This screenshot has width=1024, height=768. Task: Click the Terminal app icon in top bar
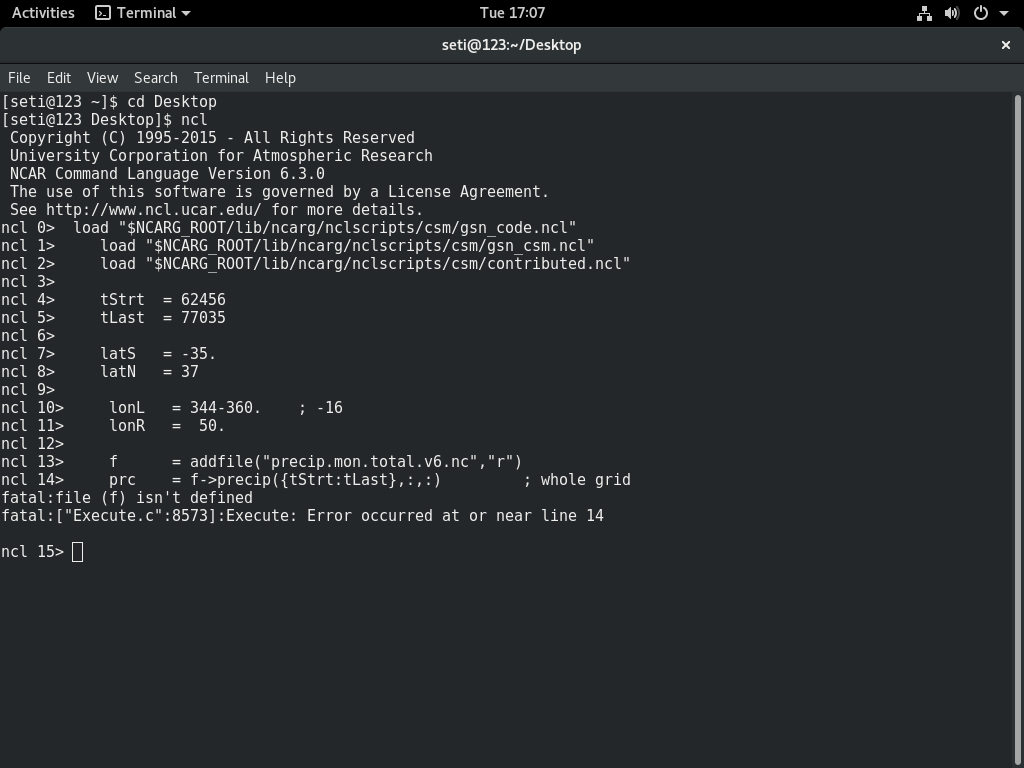(x=103, y=13)
